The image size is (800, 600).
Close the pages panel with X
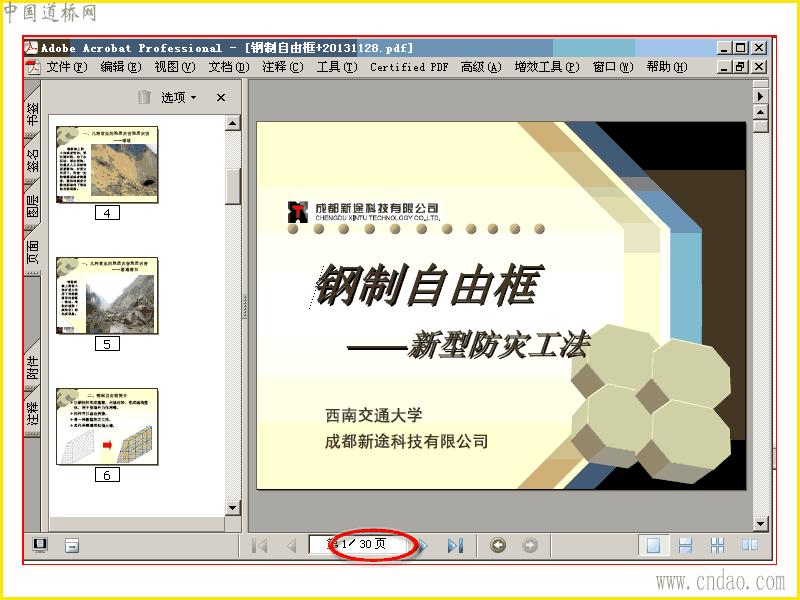click(x=221, y=97)
